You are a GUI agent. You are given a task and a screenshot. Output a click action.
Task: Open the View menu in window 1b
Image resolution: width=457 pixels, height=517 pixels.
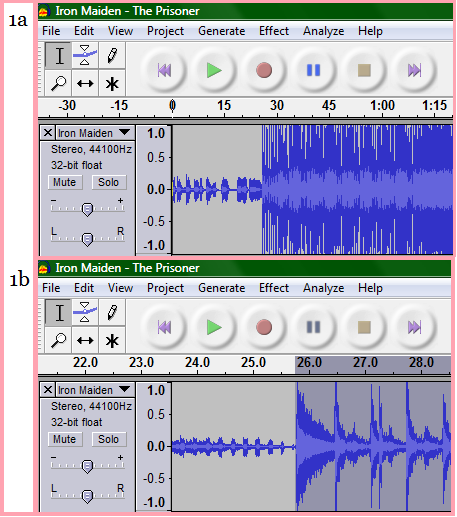(x=120, y=288)
